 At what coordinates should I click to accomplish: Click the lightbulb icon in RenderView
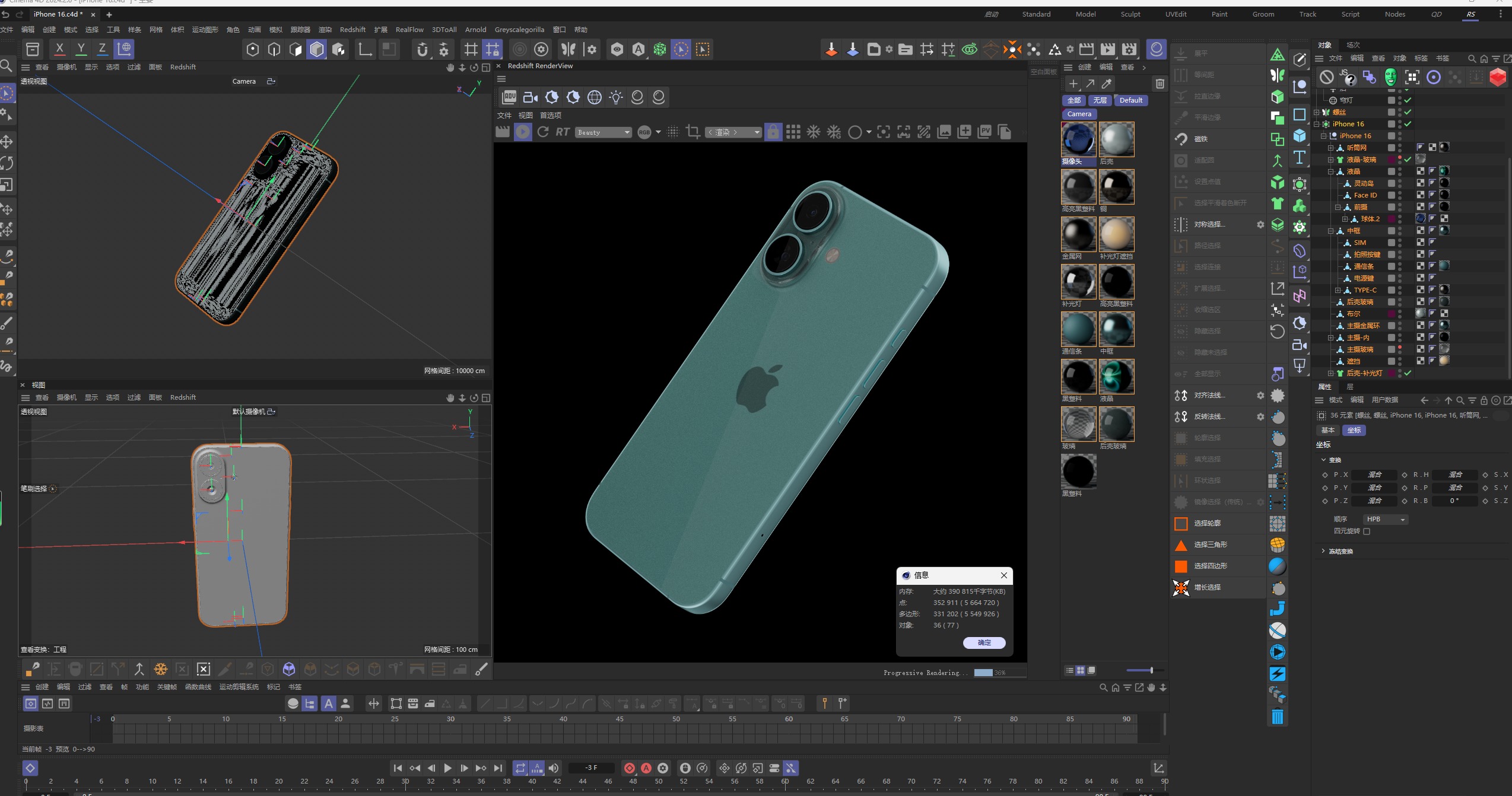point(616,97)
